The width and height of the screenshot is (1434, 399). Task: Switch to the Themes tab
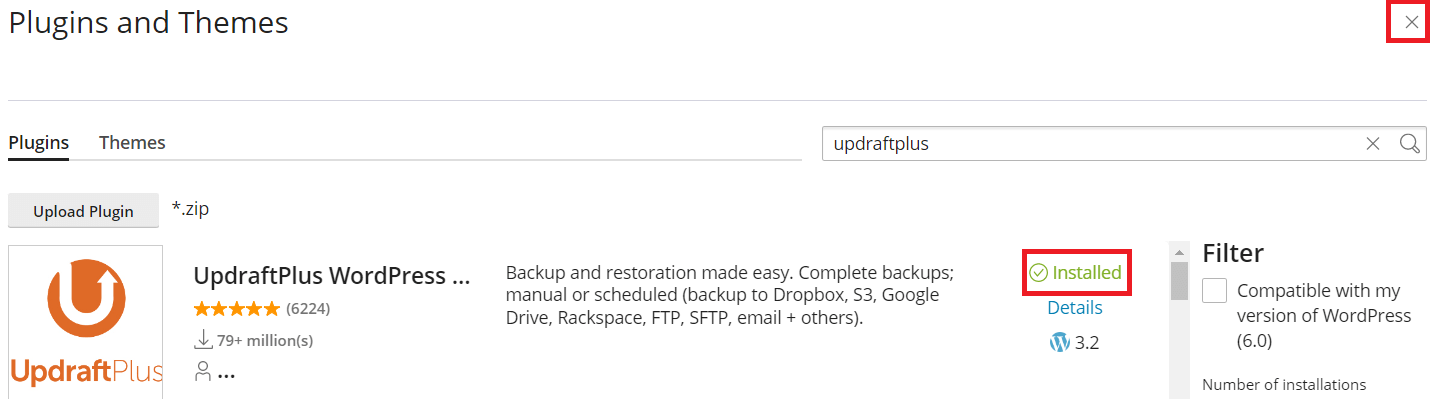pyautogui.click(x=132, y=143)
